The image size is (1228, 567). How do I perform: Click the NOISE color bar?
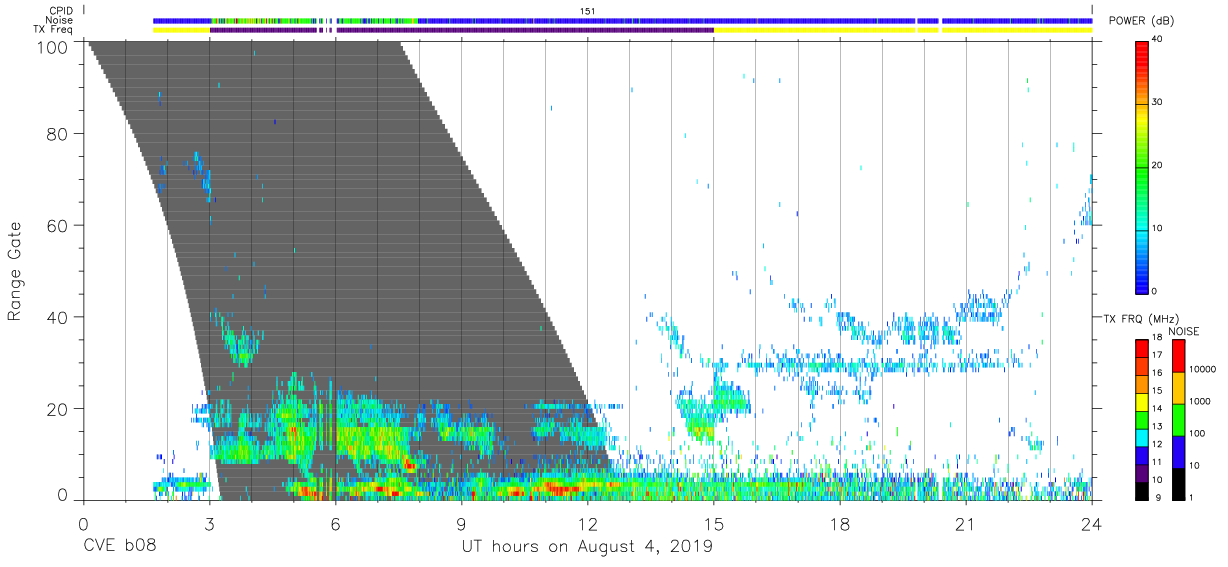pyautogui.click(x=1178, y=419)
